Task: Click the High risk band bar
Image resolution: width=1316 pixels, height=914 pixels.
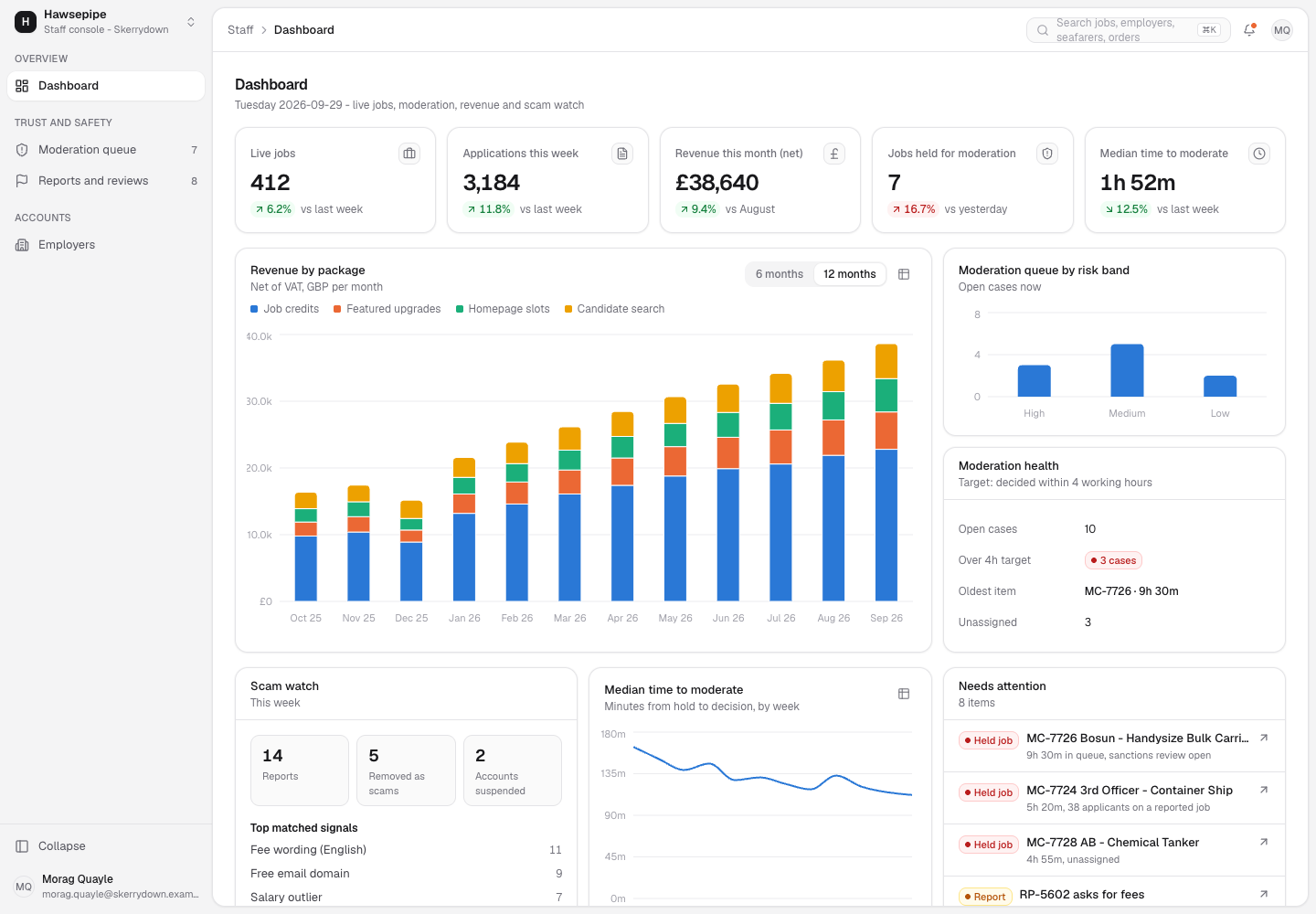Action: 1035,381
